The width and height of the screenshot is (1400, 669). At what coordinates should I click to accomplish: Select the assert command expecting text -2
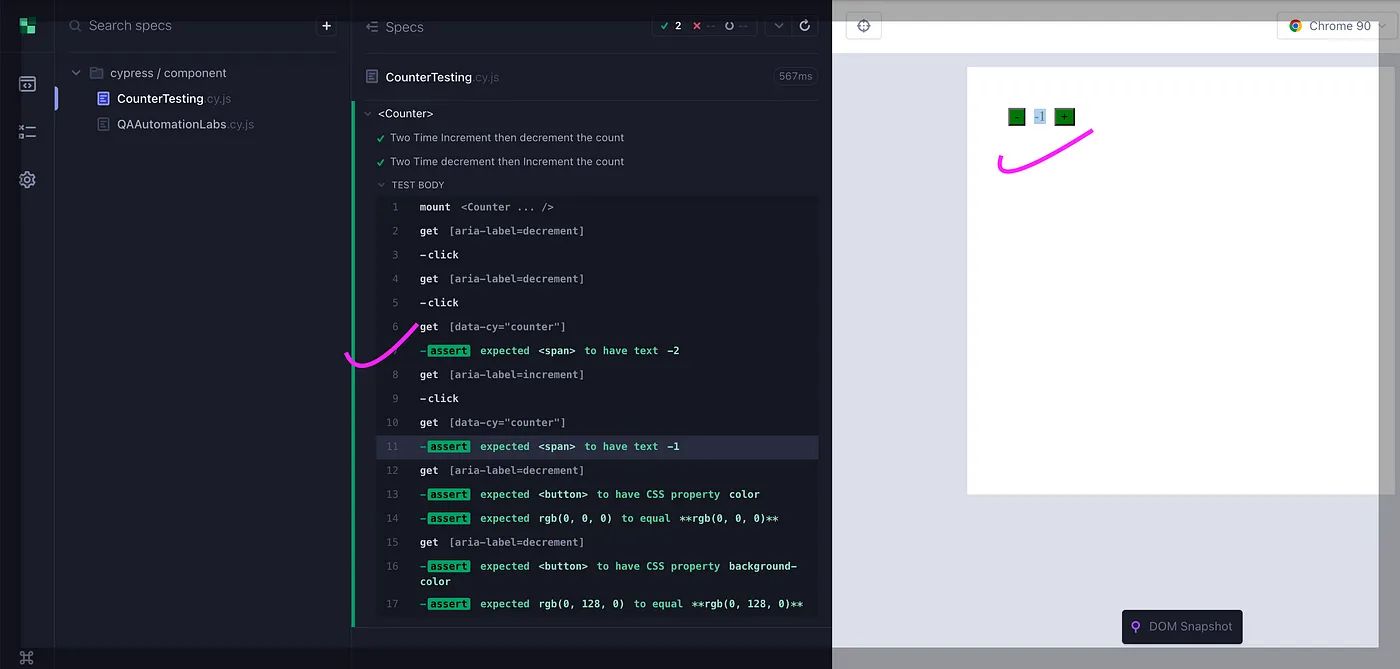(580, 351)
